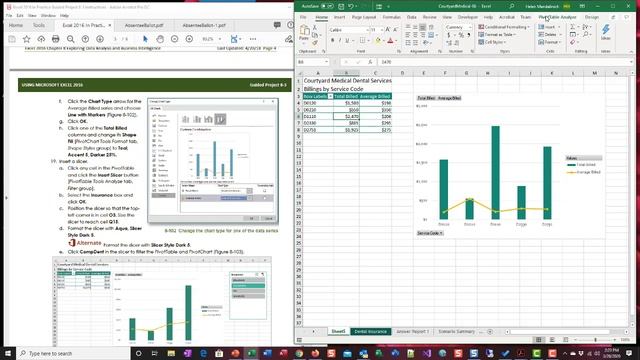The image size is (640, 360).
Task: Click Format cells button in Excel
Action: (x=549, y=42)
